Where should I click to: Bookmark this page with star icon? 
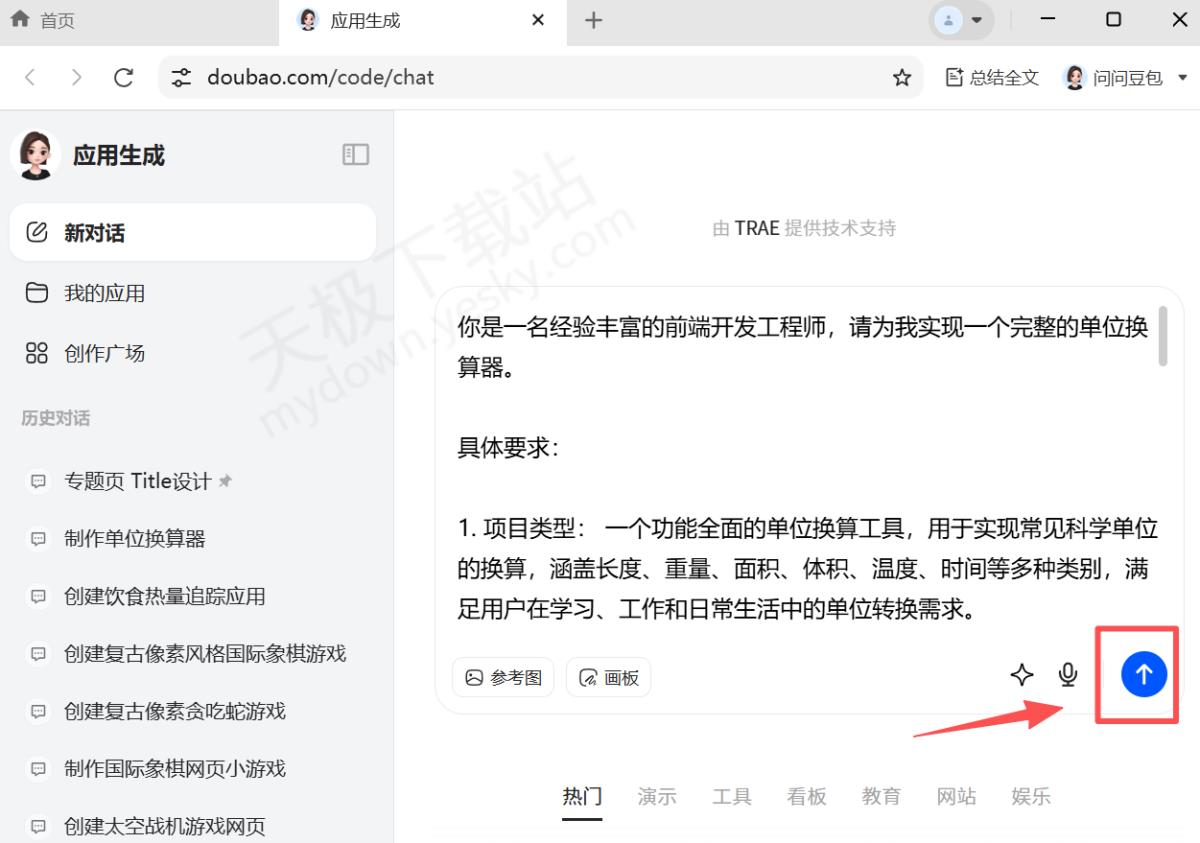(x=901, y=78)
